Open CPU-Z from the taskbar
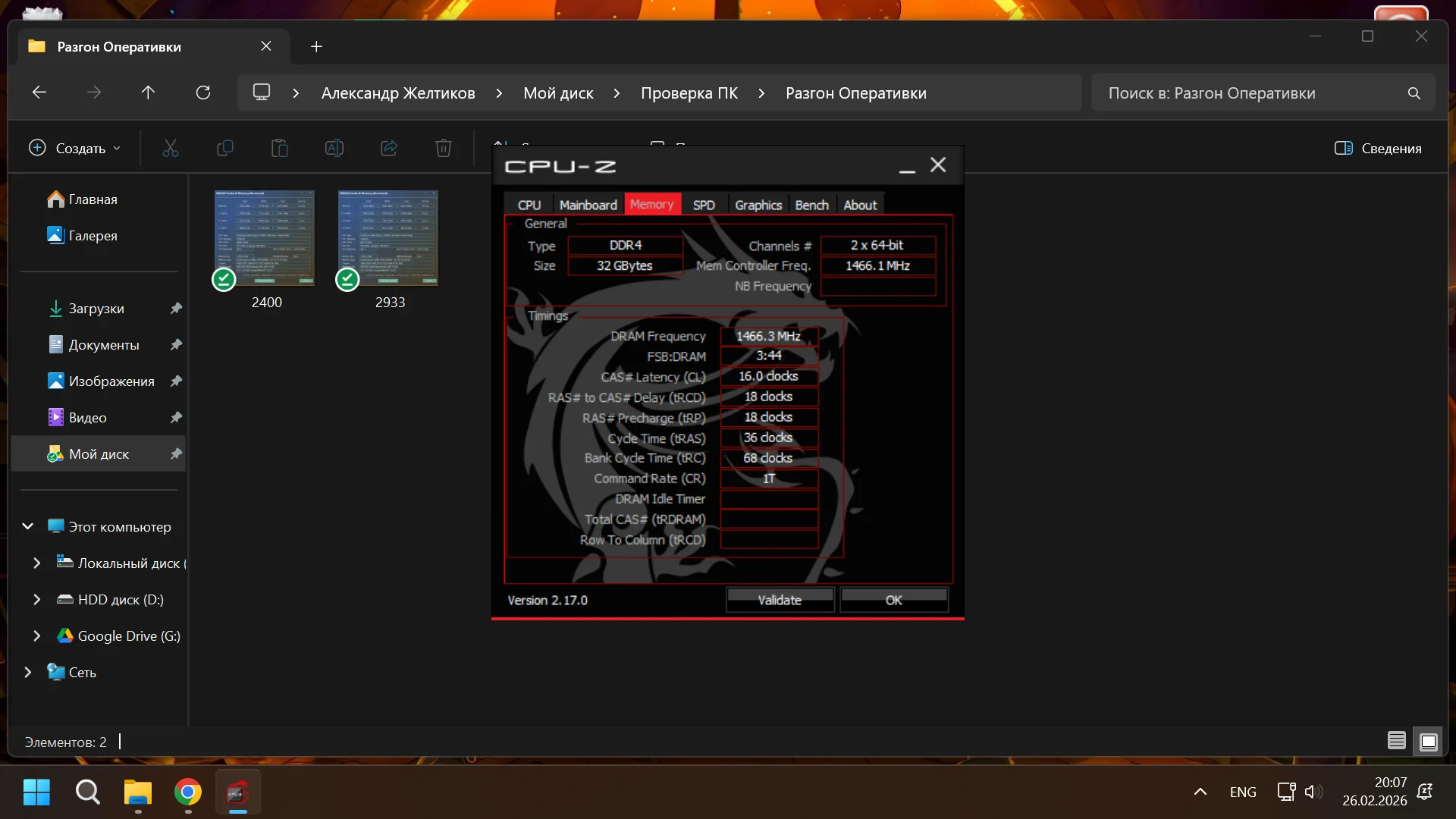This screenshot has height=819, width=1456. [237, 792]
